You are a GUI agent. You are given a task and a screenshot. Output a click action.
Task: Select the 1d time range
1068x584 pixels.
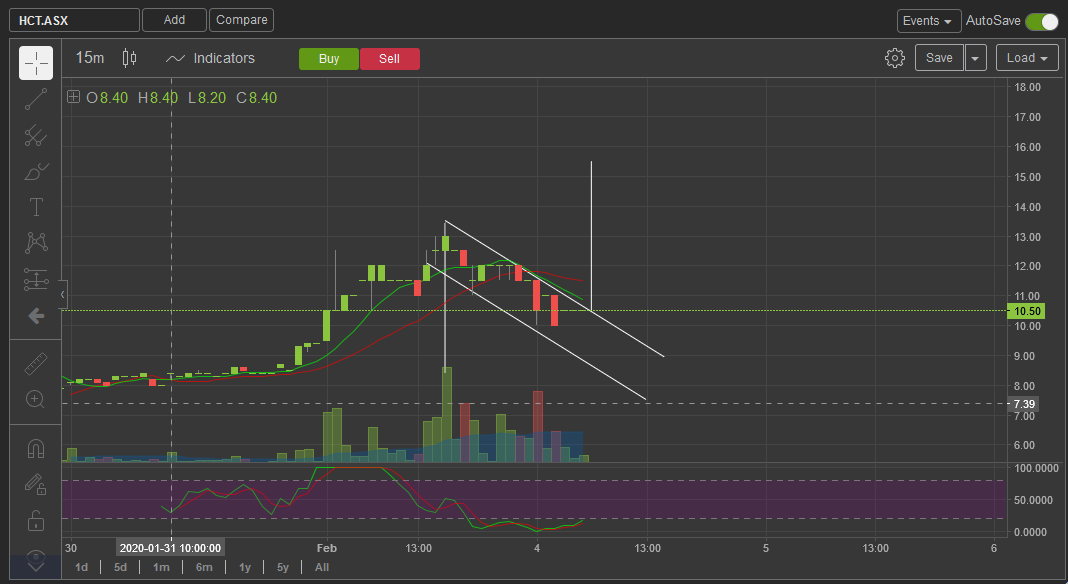point(81,567)
